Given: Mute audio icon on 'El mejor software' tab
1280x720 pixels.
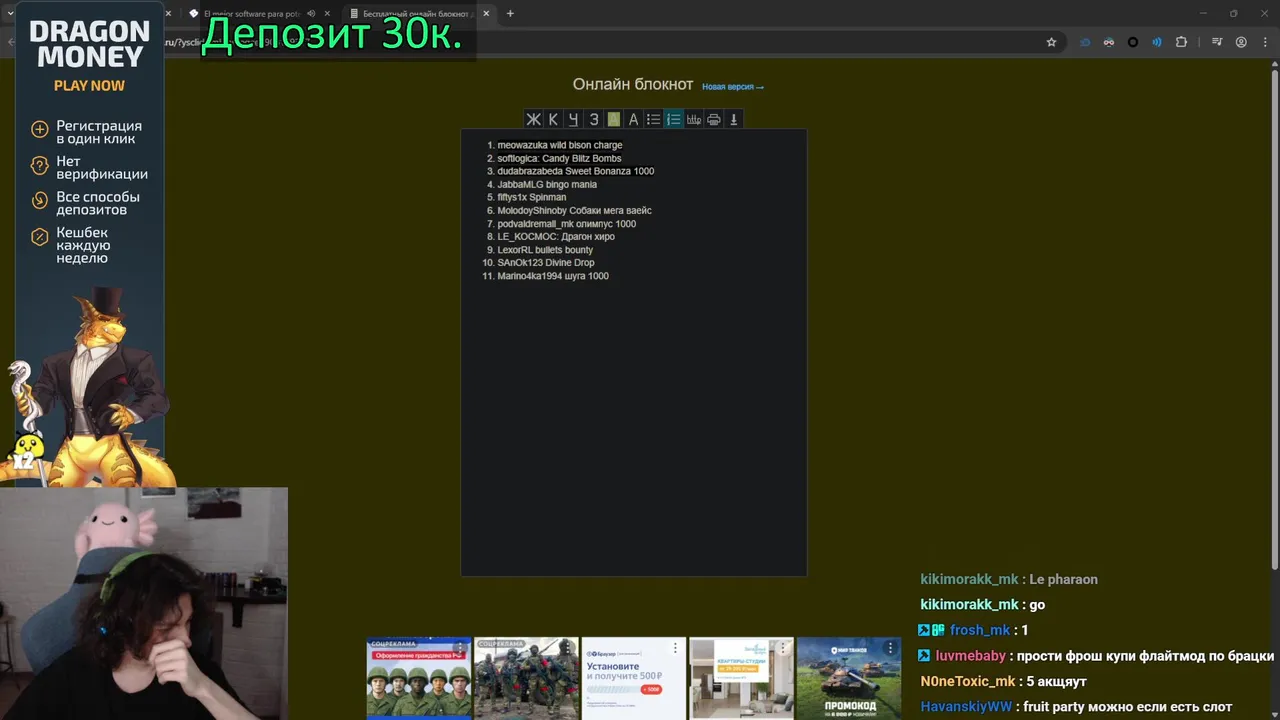Looking at the screenshot, I should (x=311, y=14).
